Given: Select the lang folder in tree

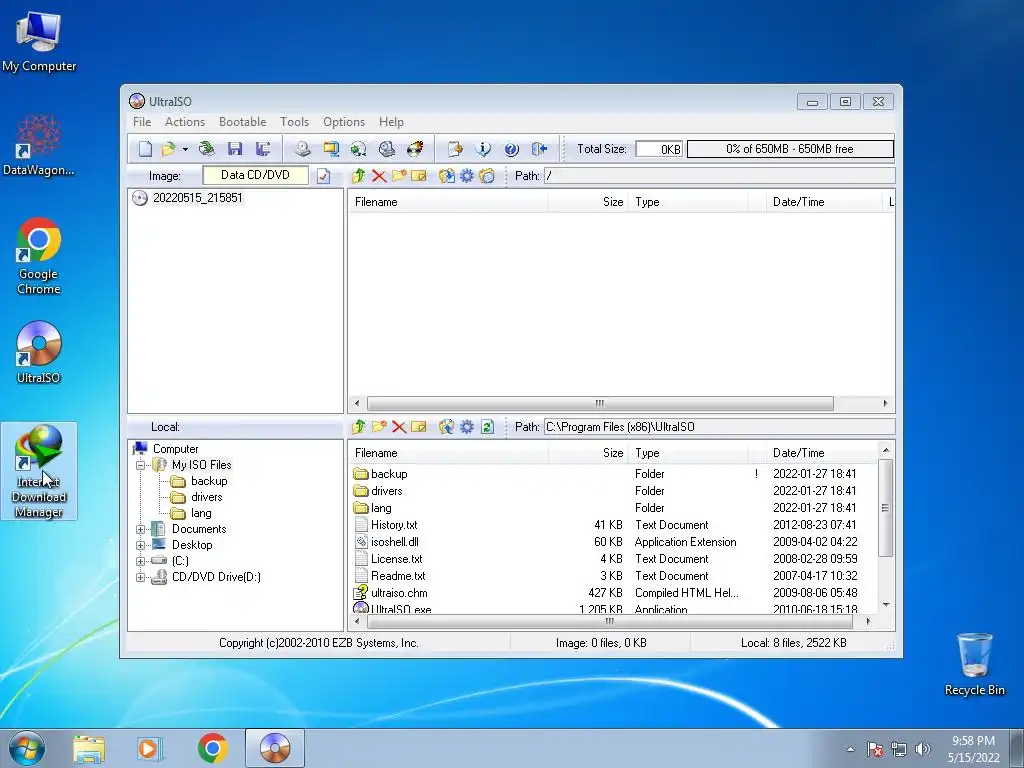Looking at the screenshot, I should click(x=201, y=513).
